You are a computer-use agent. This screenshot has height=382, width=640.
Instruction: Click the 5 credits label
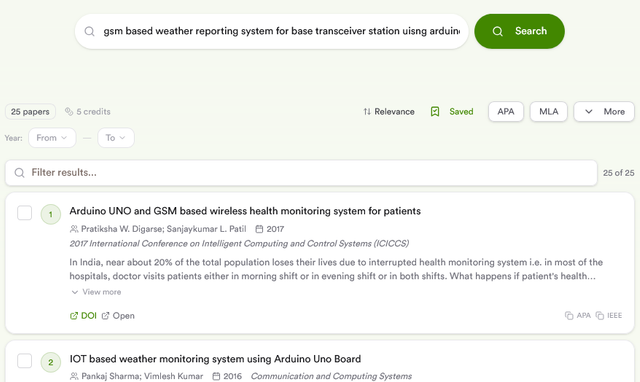tap(93, 111)
